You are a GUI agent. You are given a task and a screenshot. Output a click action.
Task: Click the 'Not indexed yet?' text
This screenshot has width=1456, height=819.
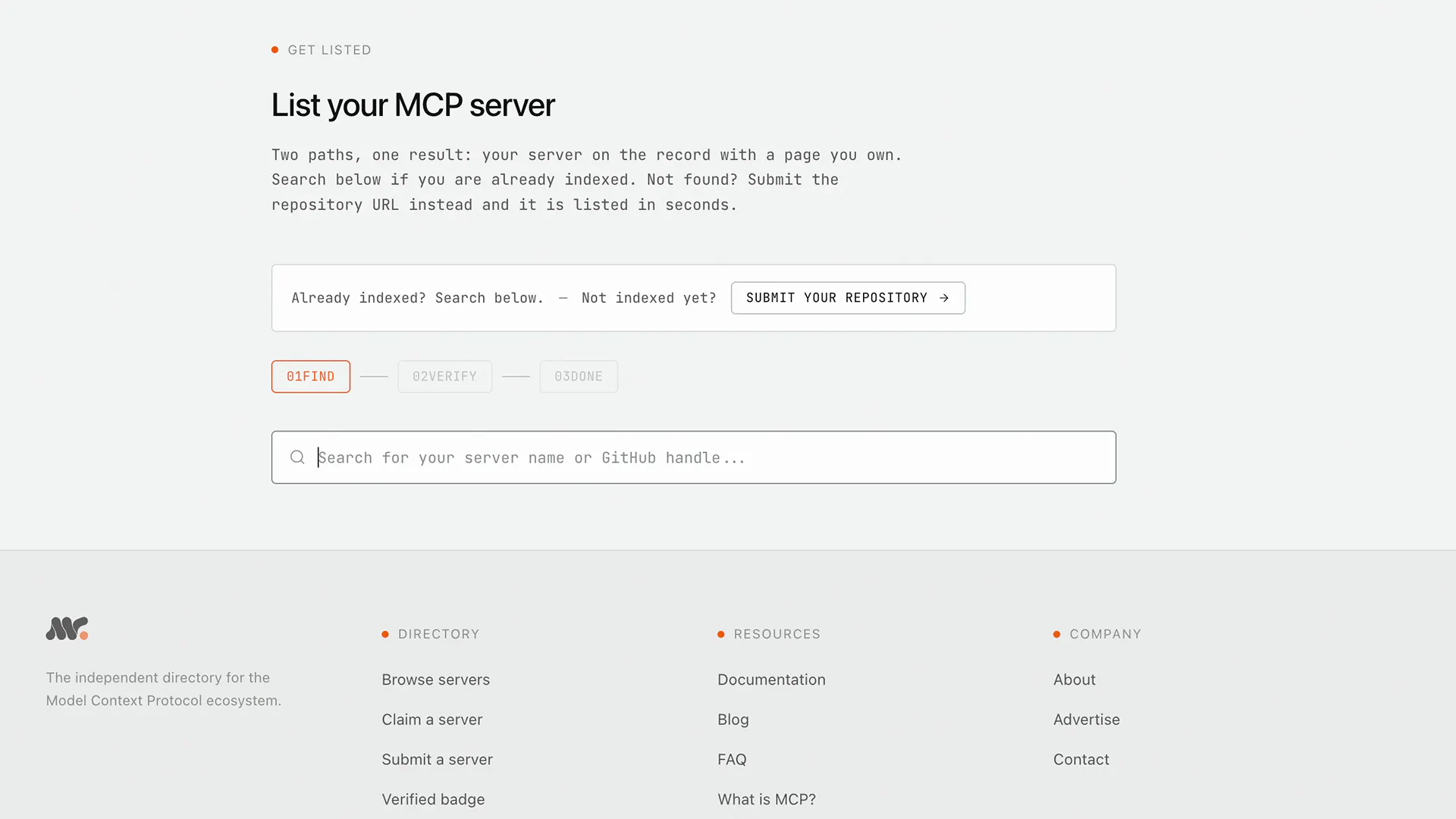649,298
